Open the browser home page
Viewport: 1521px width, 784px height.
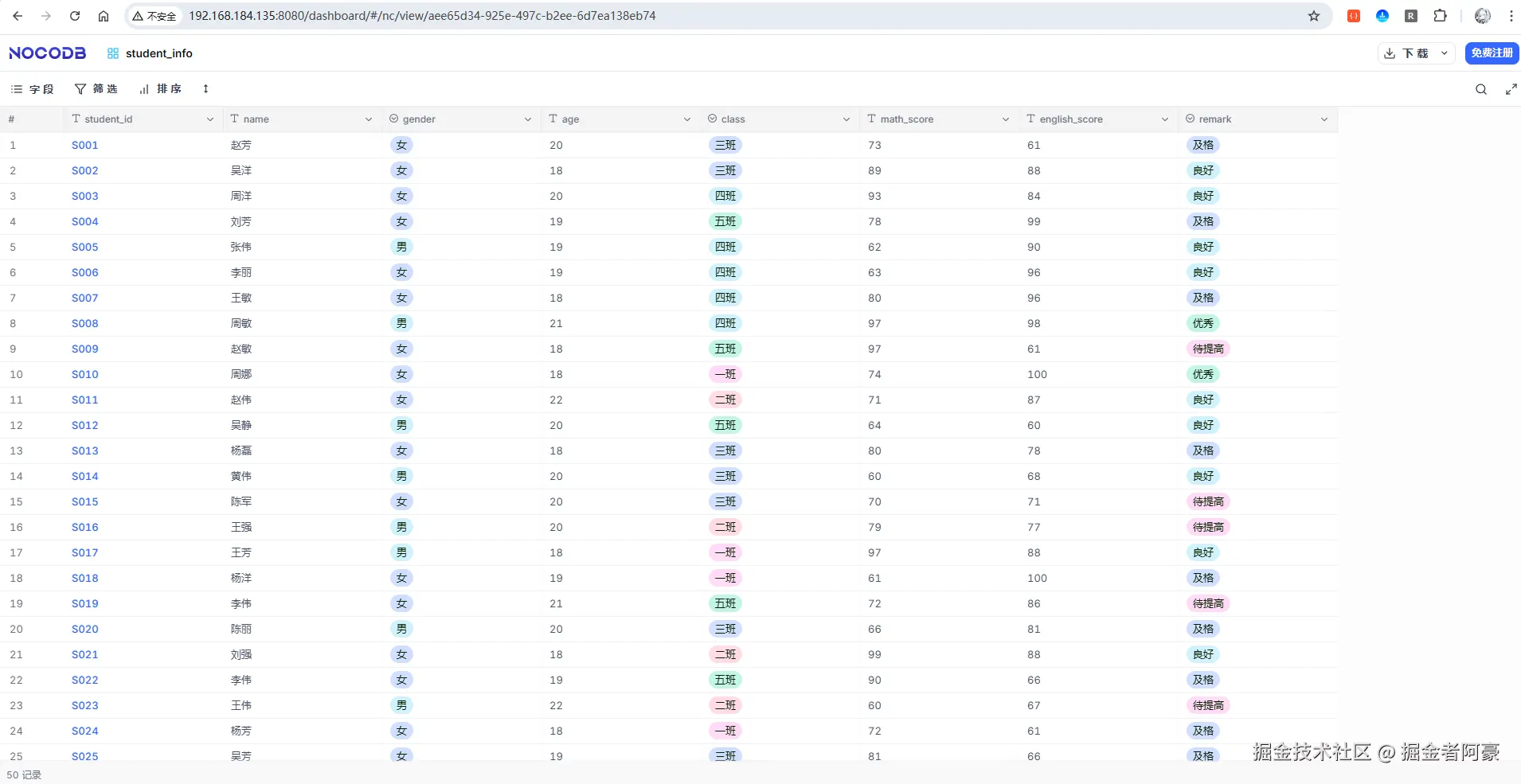pyautogui.click(x=104, y=16)
